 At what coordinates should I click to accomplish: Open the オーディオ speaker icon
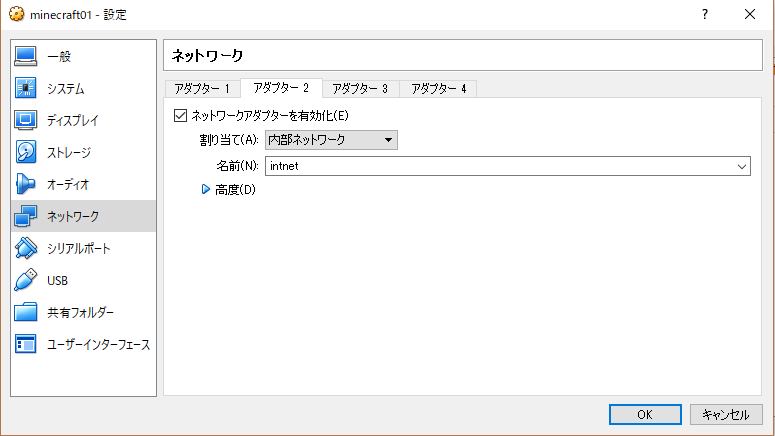(25, 184)
